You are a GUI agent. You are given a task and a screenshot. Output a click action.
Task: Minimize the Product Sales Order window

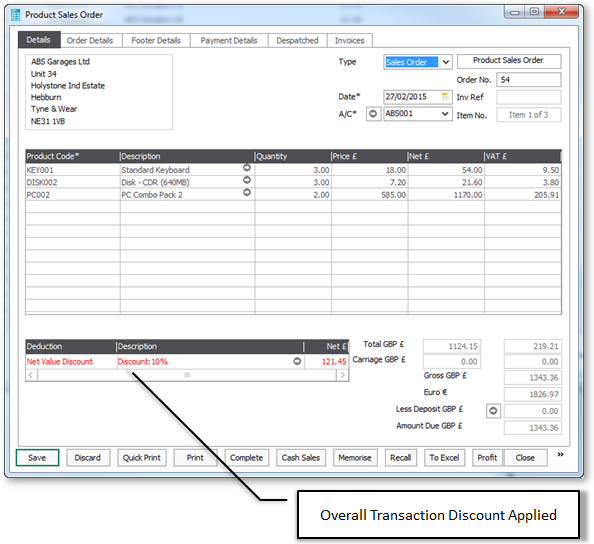(514, 12)
